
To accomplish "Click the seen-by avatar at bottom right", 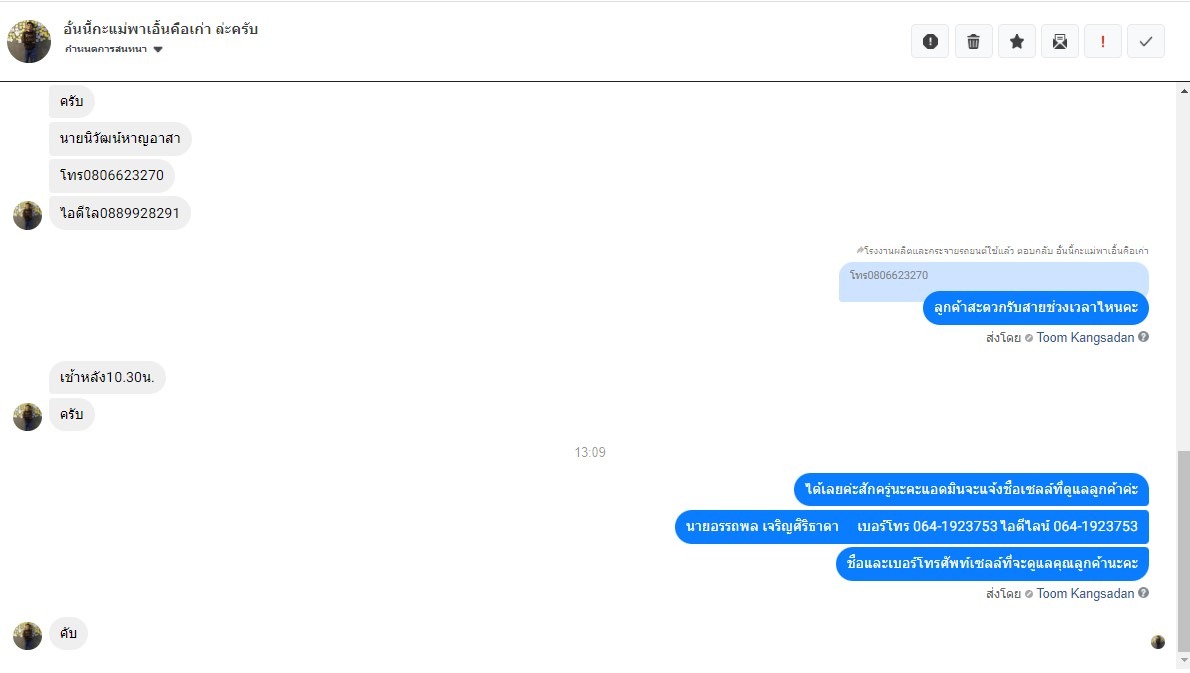I will 1157,642.
